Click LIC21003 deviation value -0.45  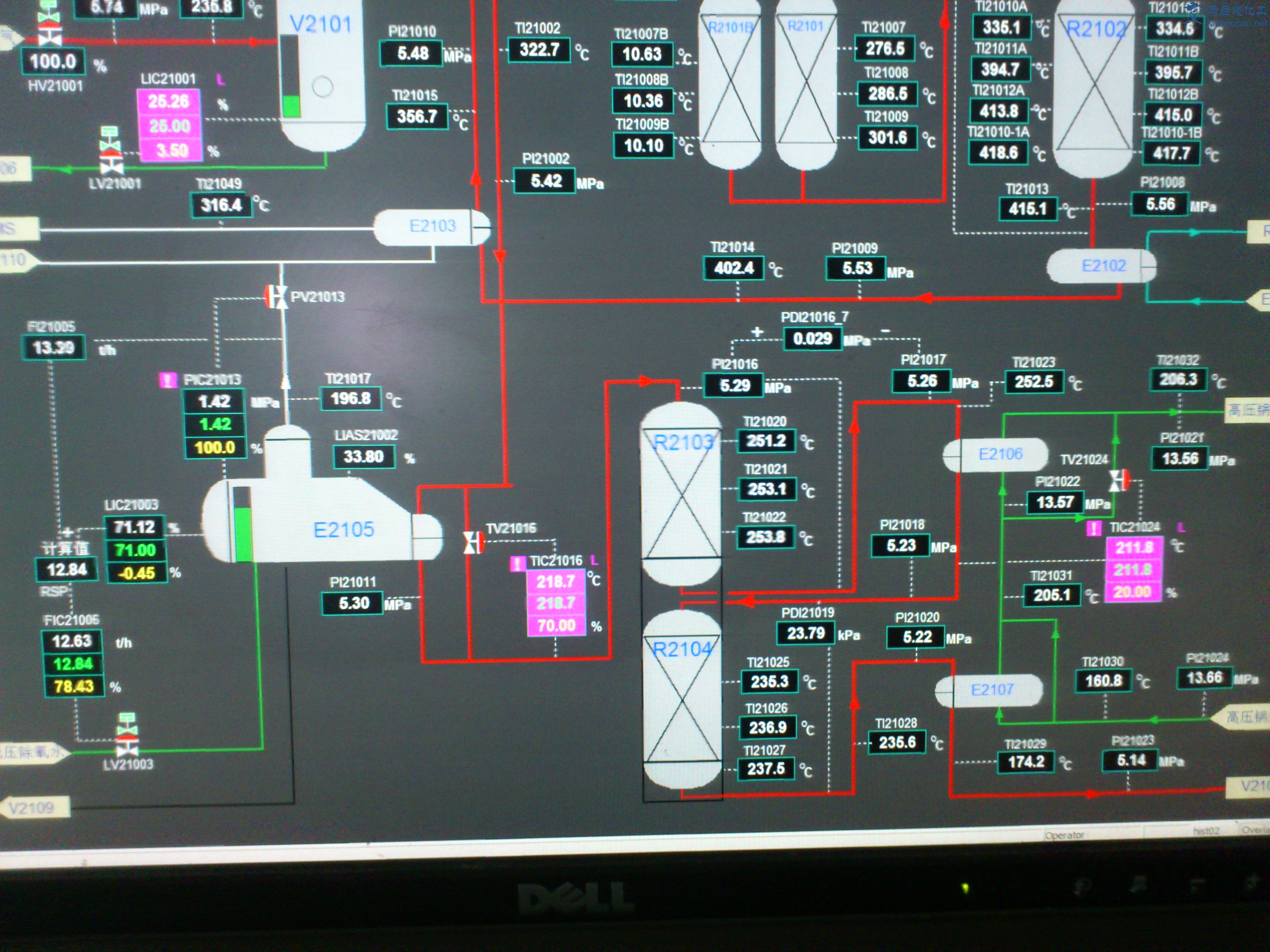pyautogui.click(x=136, y=573)
